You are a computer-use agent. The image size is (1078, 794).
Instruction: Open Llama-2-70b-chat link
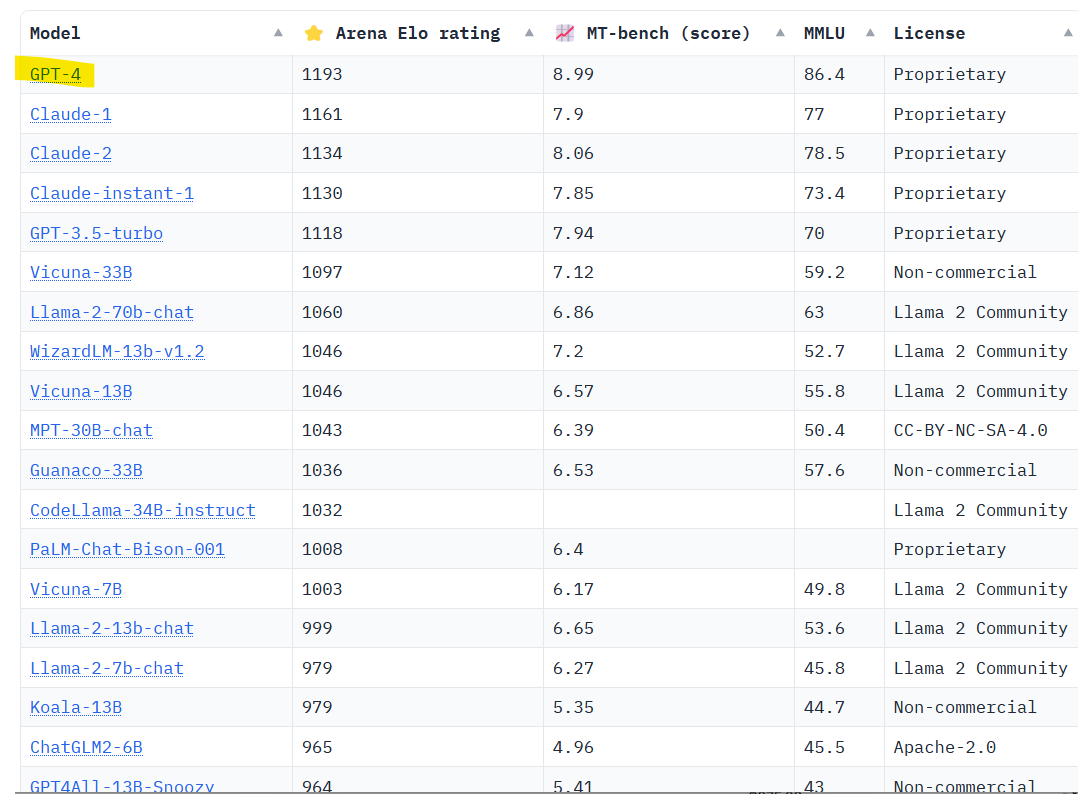pyautogui.click(x=111, y=312)
